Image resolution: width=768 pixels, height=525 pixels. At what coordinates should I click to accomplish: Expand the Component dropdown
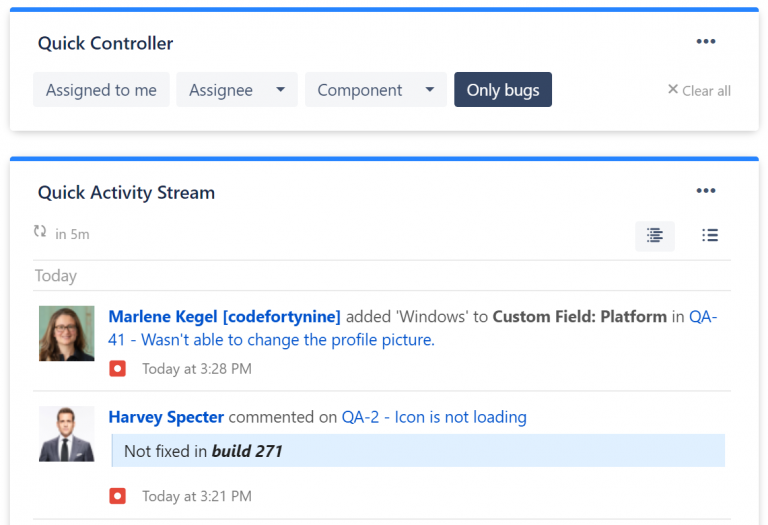coord(375,90)
